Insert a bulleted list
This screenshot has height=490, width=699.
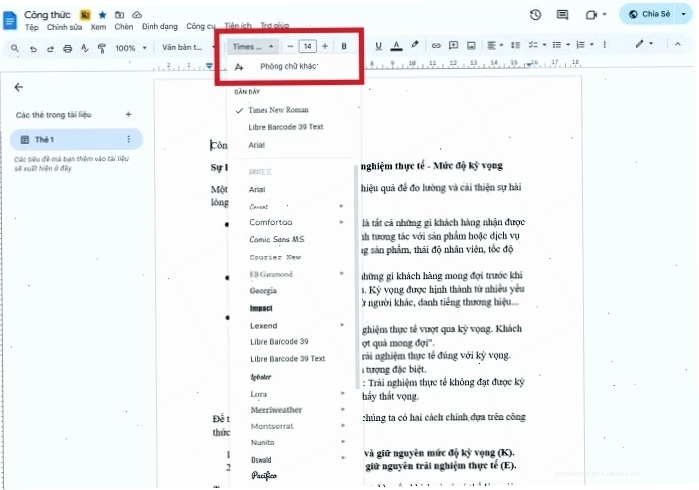pyautogui.click(x=557, y=45)
